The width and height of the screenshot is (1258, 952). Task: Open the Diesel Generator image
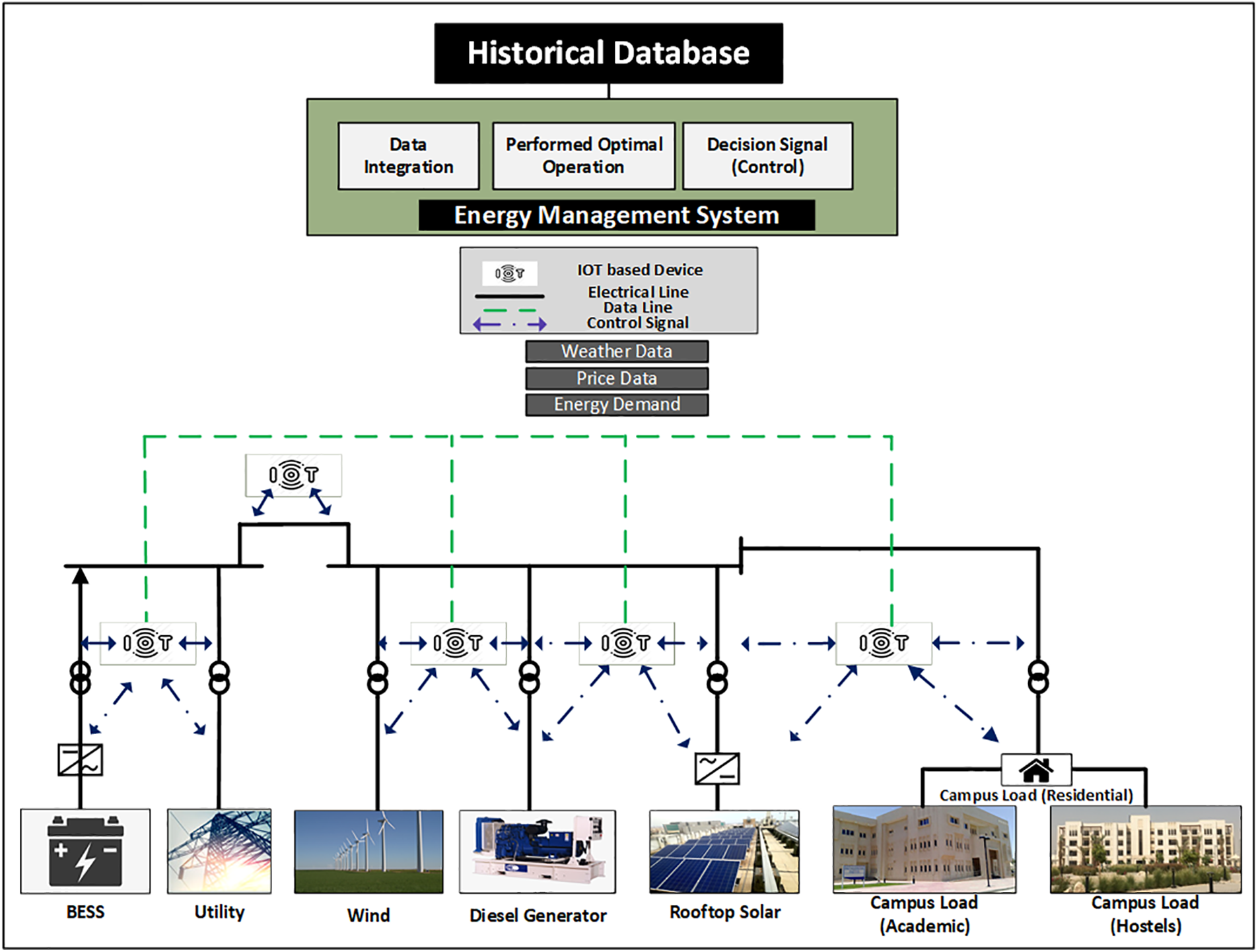[x=538, y=852]
